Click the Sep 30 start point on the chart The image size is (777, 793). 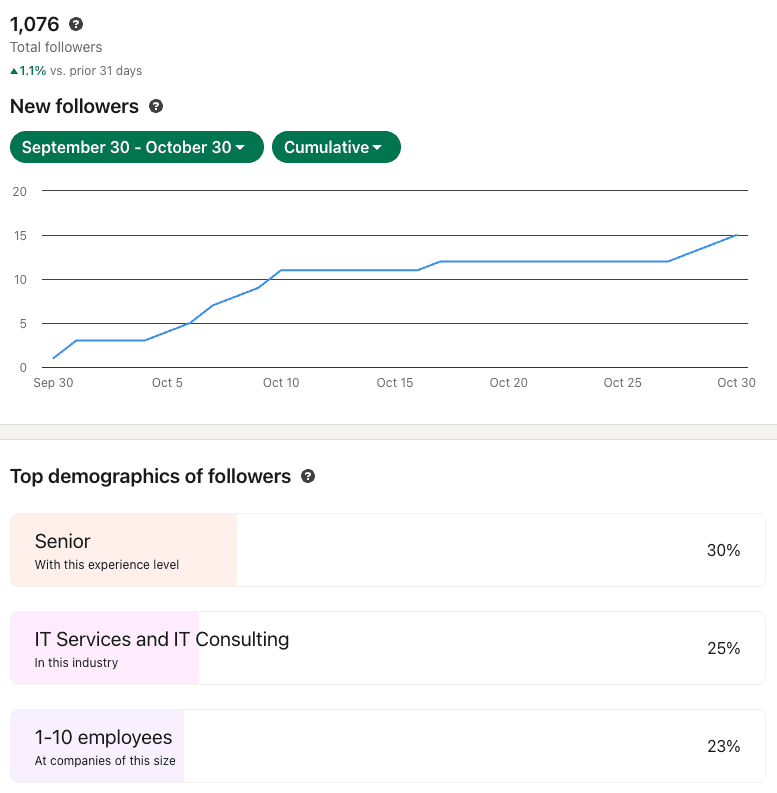tap(54, 358)
